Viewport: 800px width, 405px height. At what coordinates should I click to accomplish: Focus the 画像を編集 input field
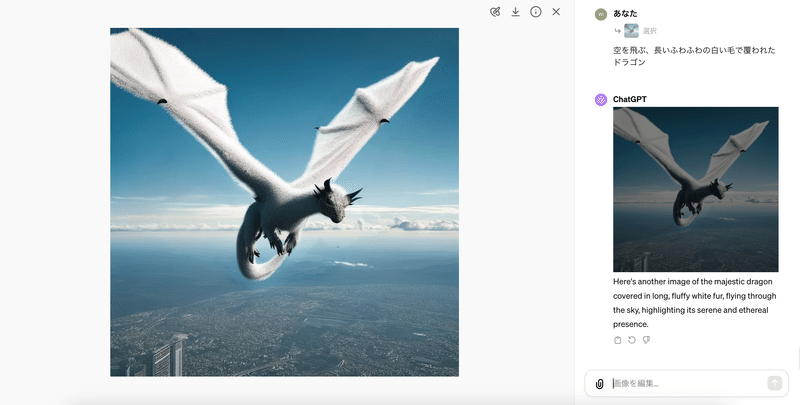pyautogui.click(x=687, y=384)
